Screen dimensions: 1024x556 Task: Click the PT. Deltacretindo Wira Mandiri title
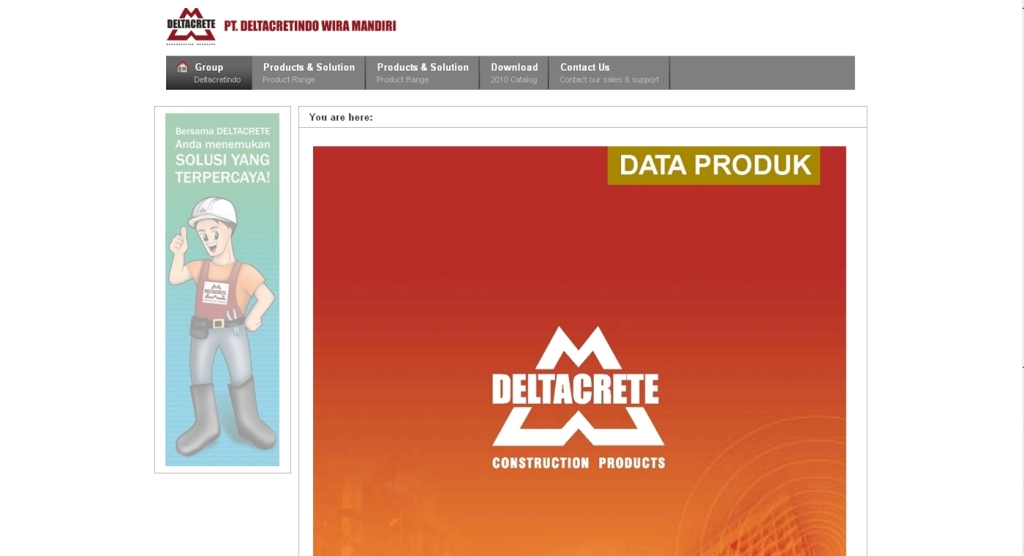[310, 26]
